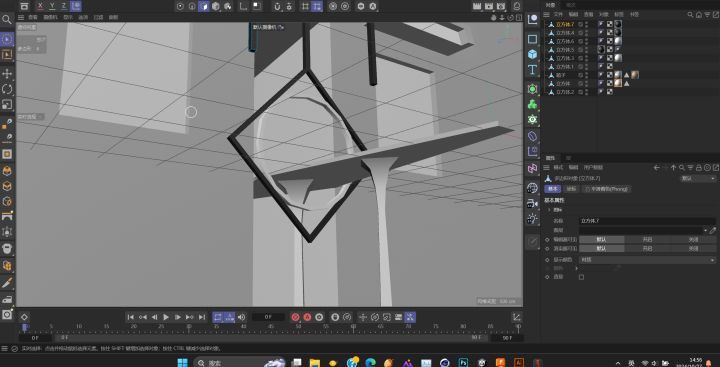Click the green Subdivision generator icon
The width and height of the screenshot is (720, 367).
532,89
